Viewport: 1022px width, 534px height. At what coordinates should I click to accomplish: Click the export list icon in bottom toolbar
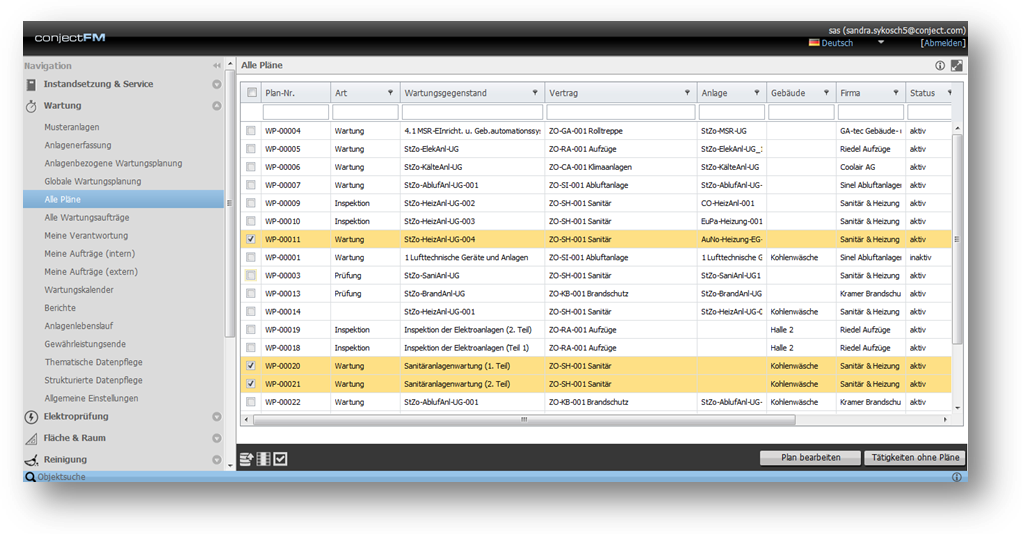point(246,459)
